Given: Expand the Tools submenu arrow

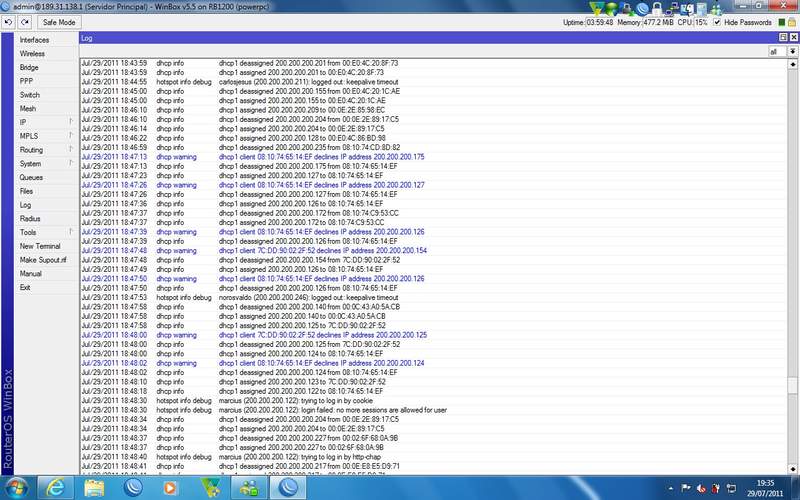Looking at the screenshot, I should 71,232.
